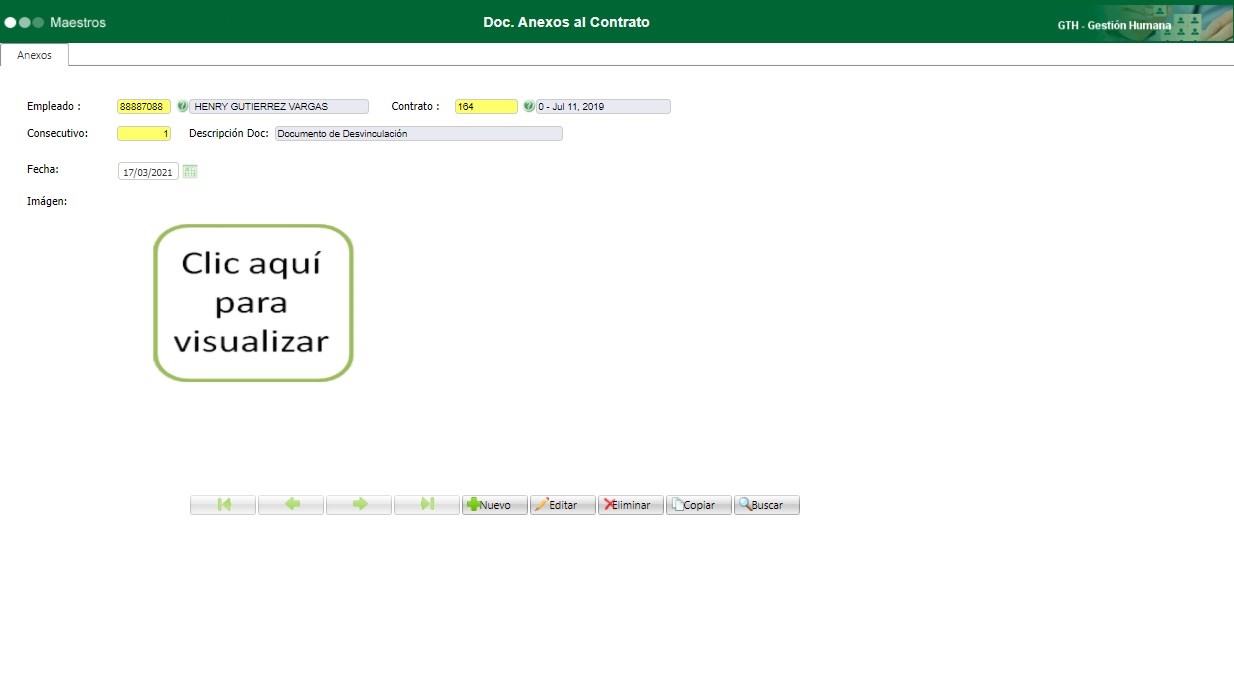Click the Clic aquí para visualizar image
The width and height of the screenshot is (1234, 698).
tap(252, 303)
